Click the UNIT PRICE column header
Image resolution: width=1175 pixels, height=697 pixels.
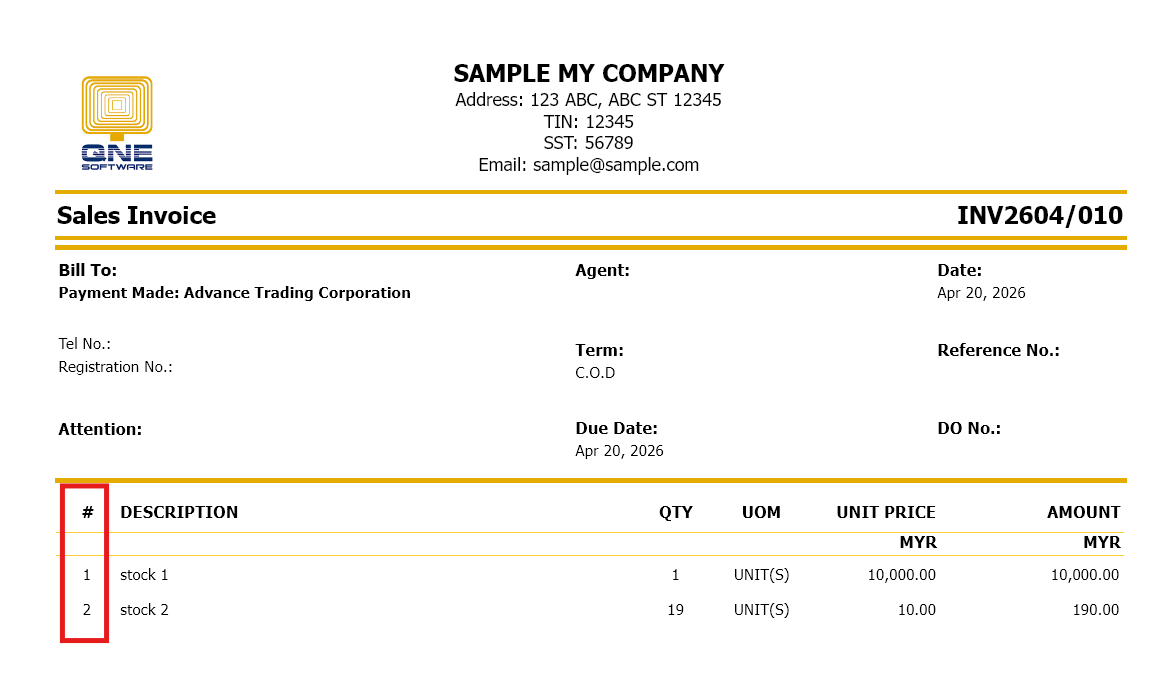point(885,512)
